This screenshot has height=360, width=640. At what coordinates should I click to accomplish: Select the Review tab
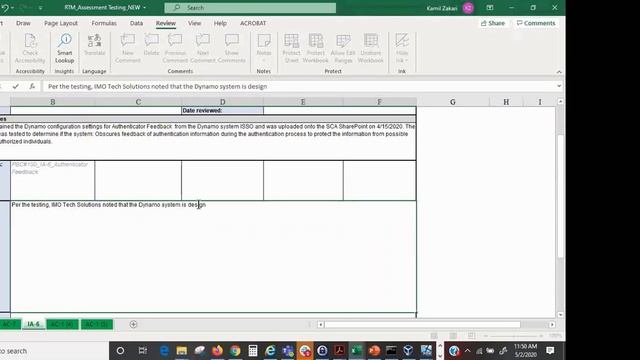(x=166, y=23)
